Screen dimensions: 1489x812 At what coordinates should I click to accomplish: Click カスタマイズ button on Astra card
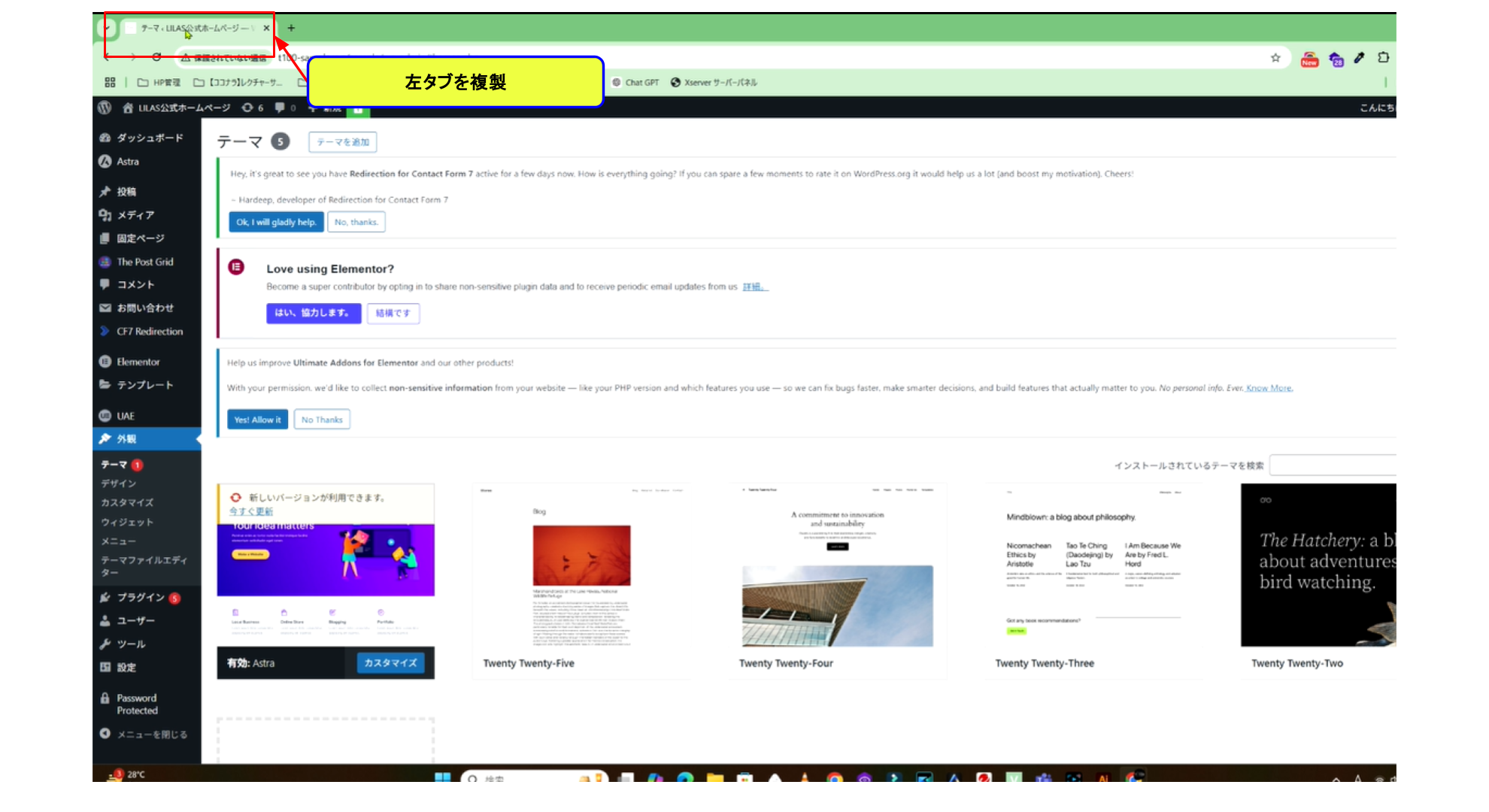[x=390, y=662]
